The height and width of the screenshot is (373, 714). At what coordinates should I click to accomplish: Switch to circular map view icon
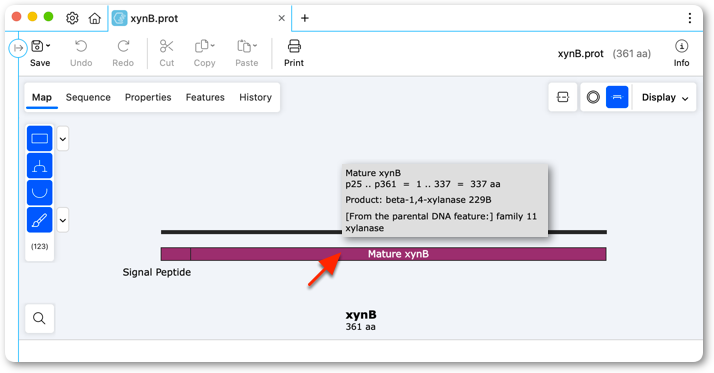click(x=593, y=97)
